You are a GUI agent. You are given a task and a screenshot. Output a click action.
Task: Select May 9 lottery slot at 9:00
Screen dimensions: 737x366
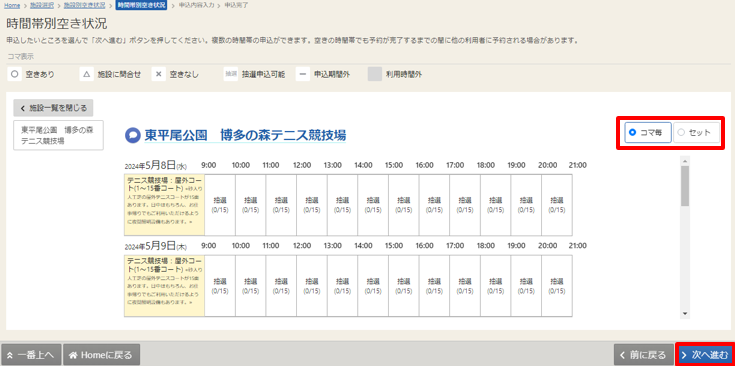(220, 286)
